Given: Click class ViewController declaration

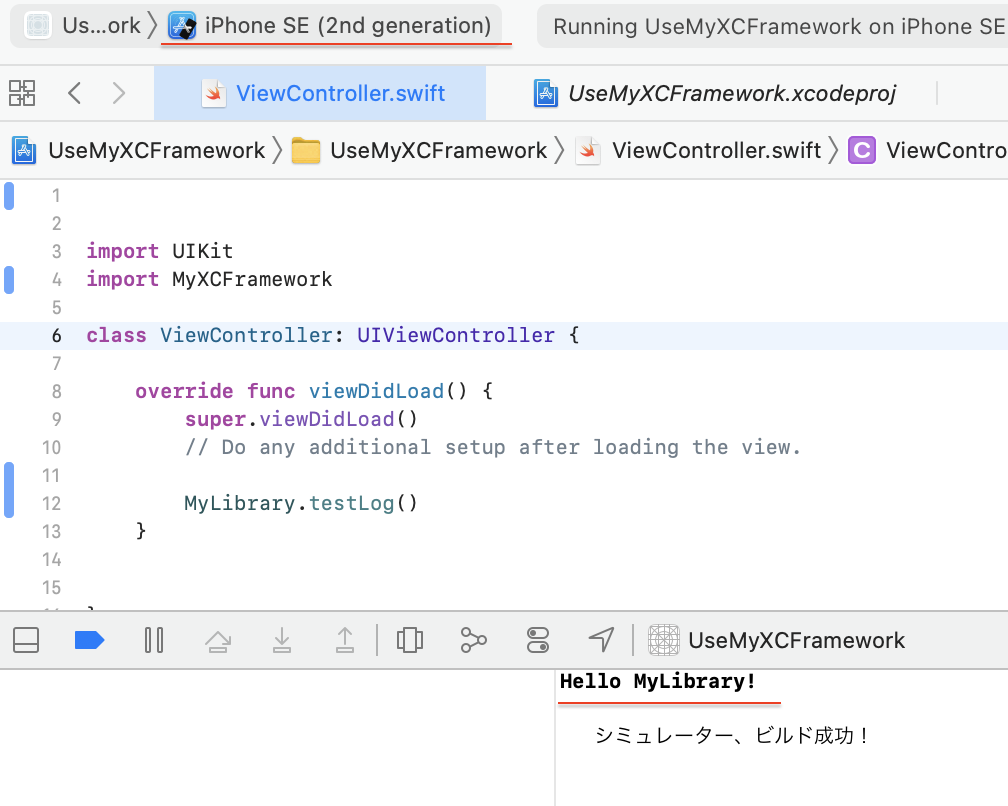Looking at the screenshot, I should [x=333, y=336].
